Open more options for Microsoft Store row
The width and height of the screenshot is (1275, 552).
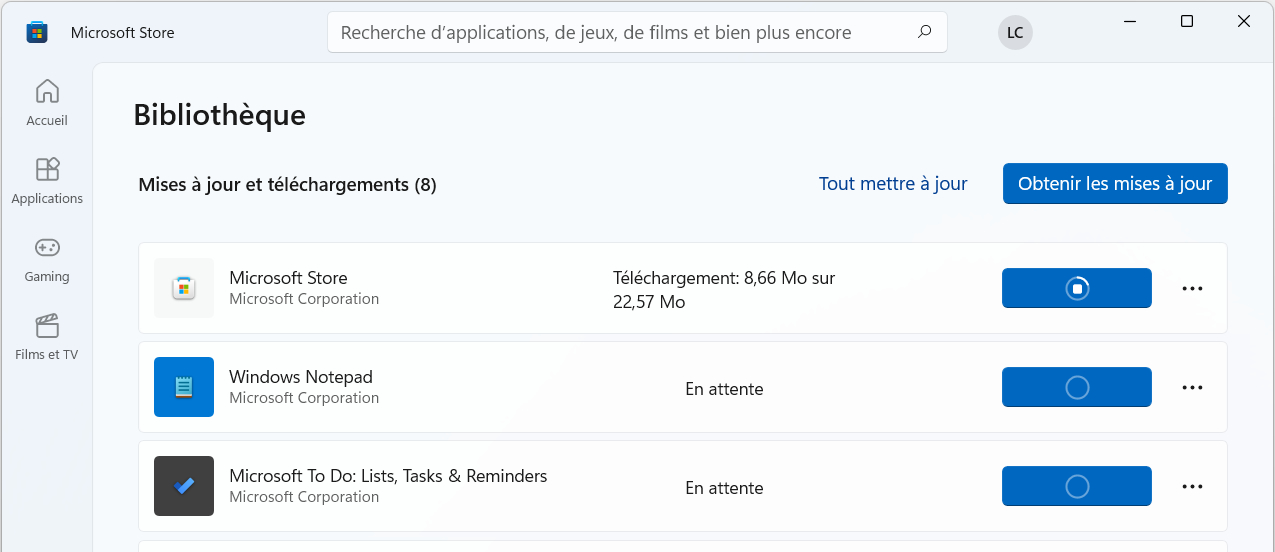(1192, 288)
